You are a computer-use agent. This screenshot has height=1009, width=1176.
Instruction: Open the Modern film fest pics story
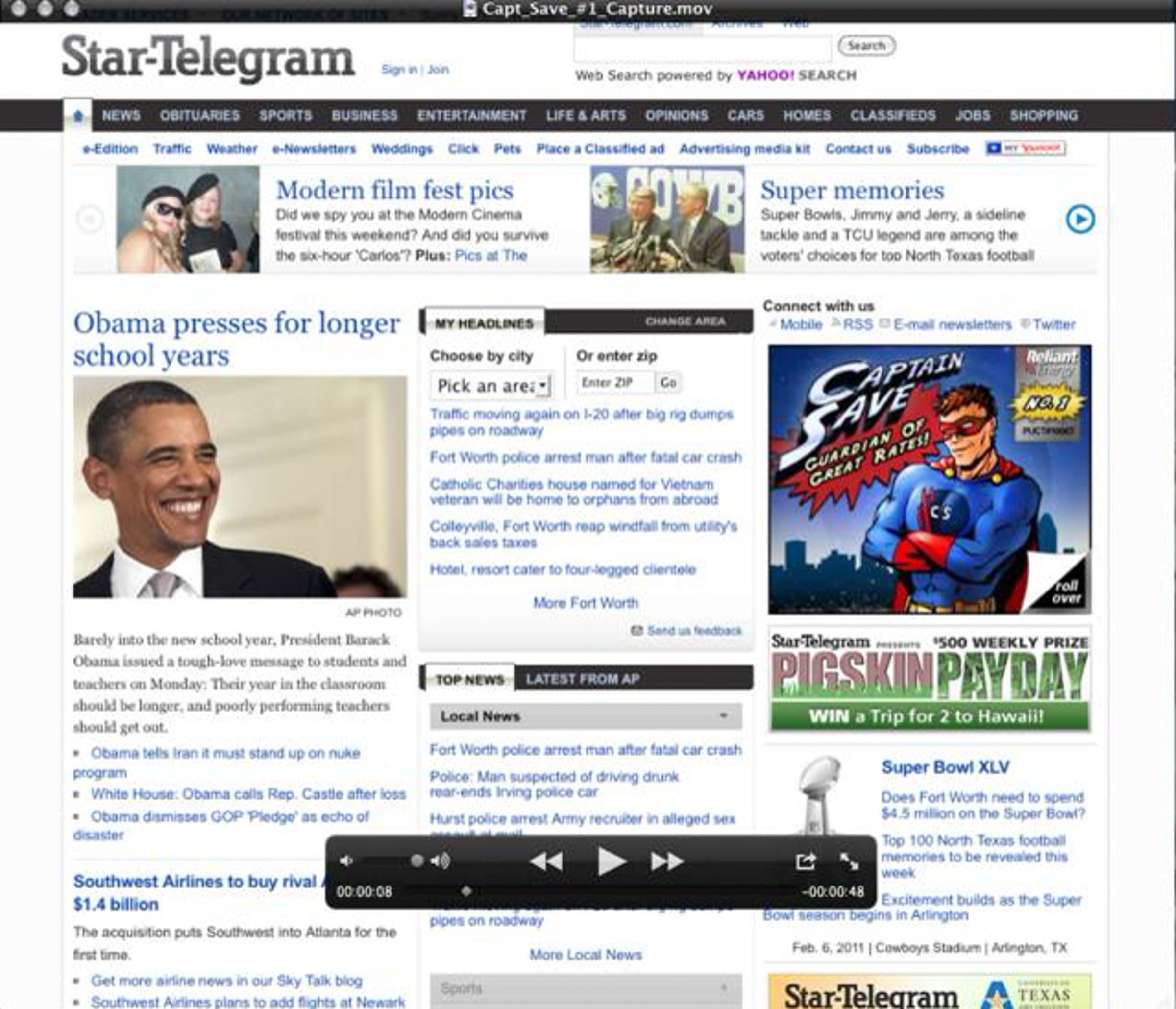click(x=394, y=191)
